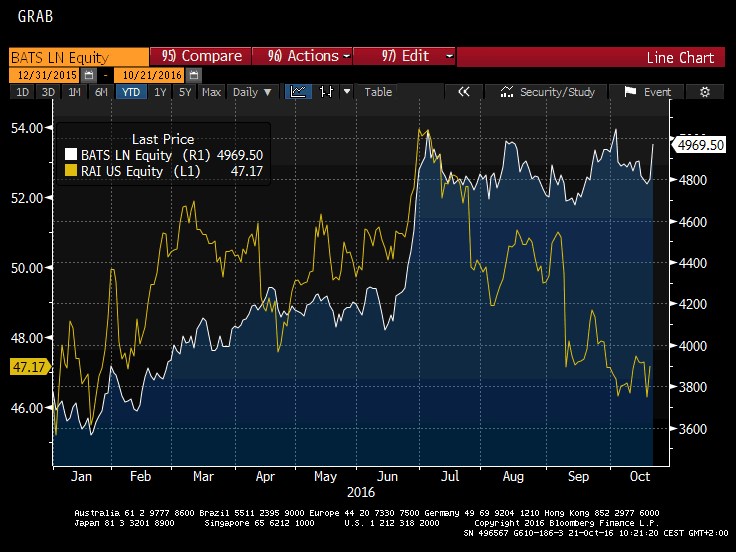
Task: Switch to the Table view
Action: 378,92
